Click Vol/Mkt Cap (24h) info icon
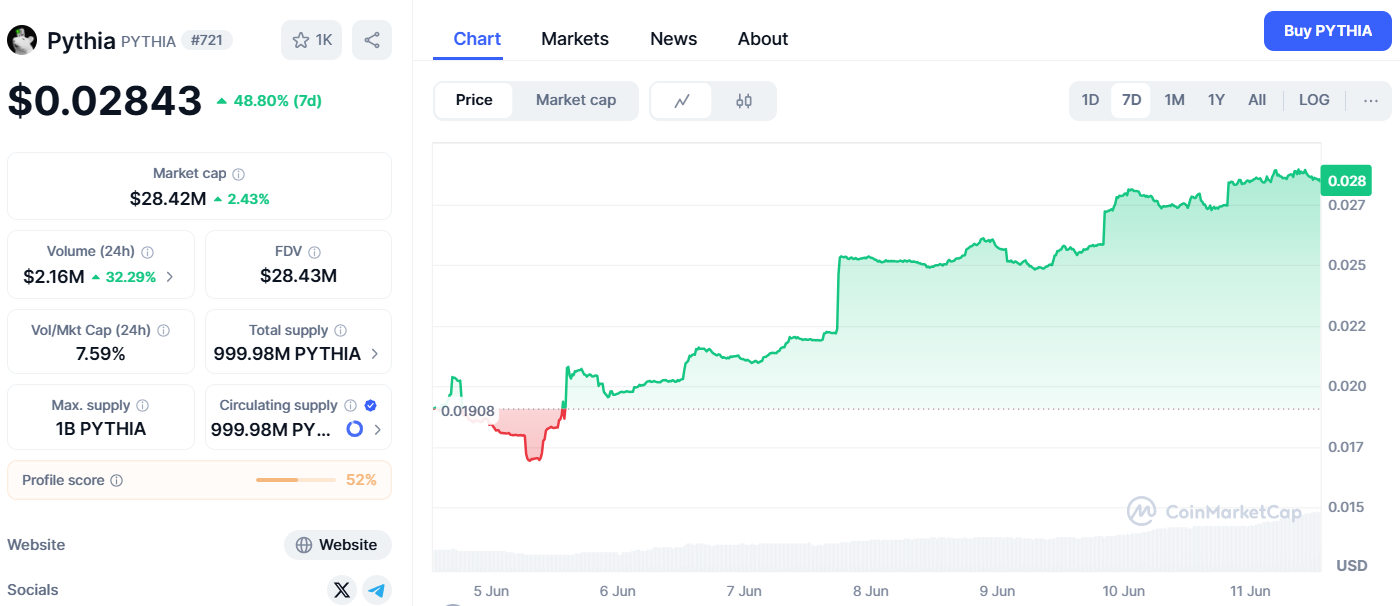 click(x=163, y=330)
